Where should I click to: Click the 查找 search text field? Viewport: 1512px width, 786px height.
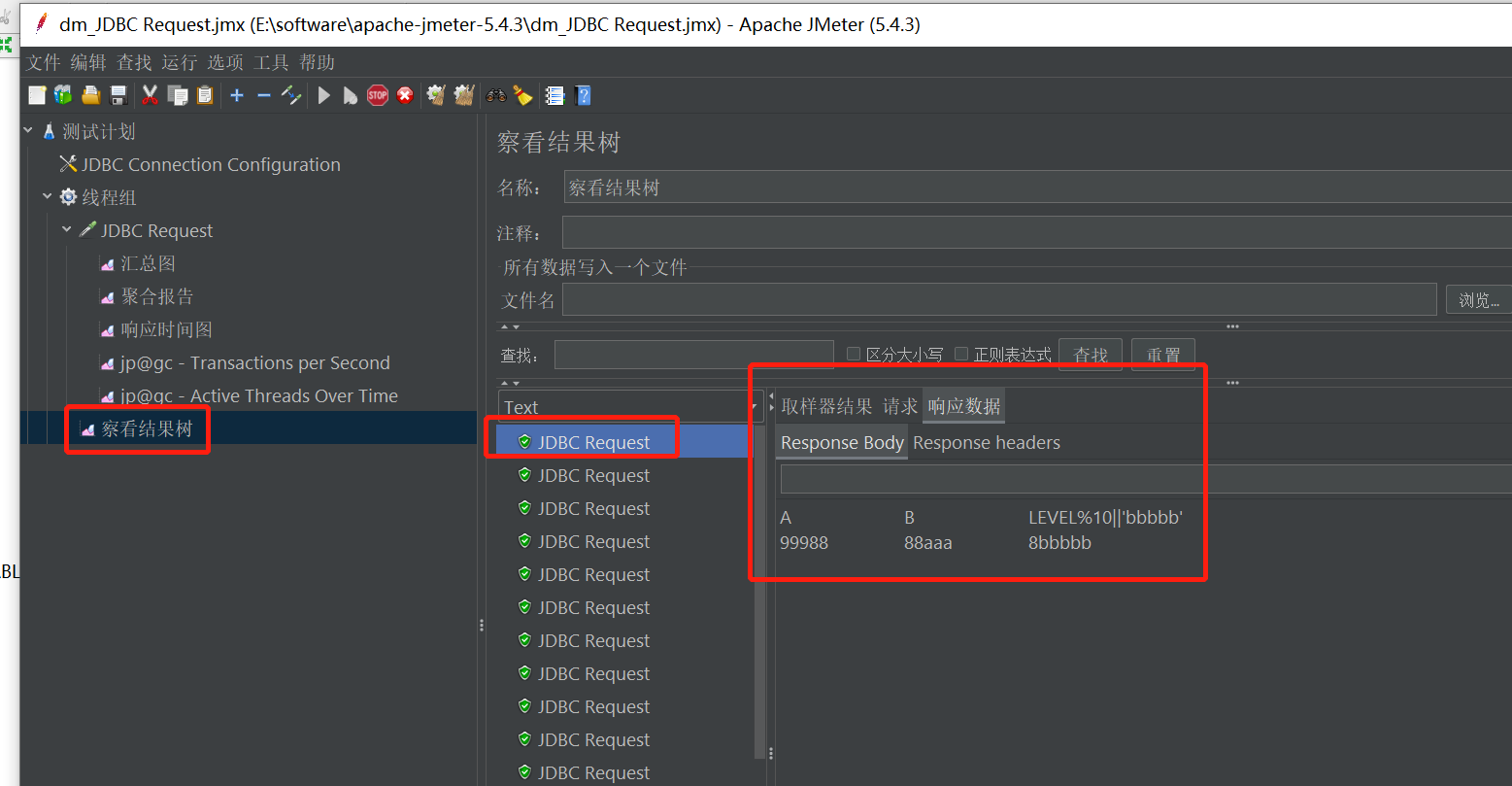point(693,355)
